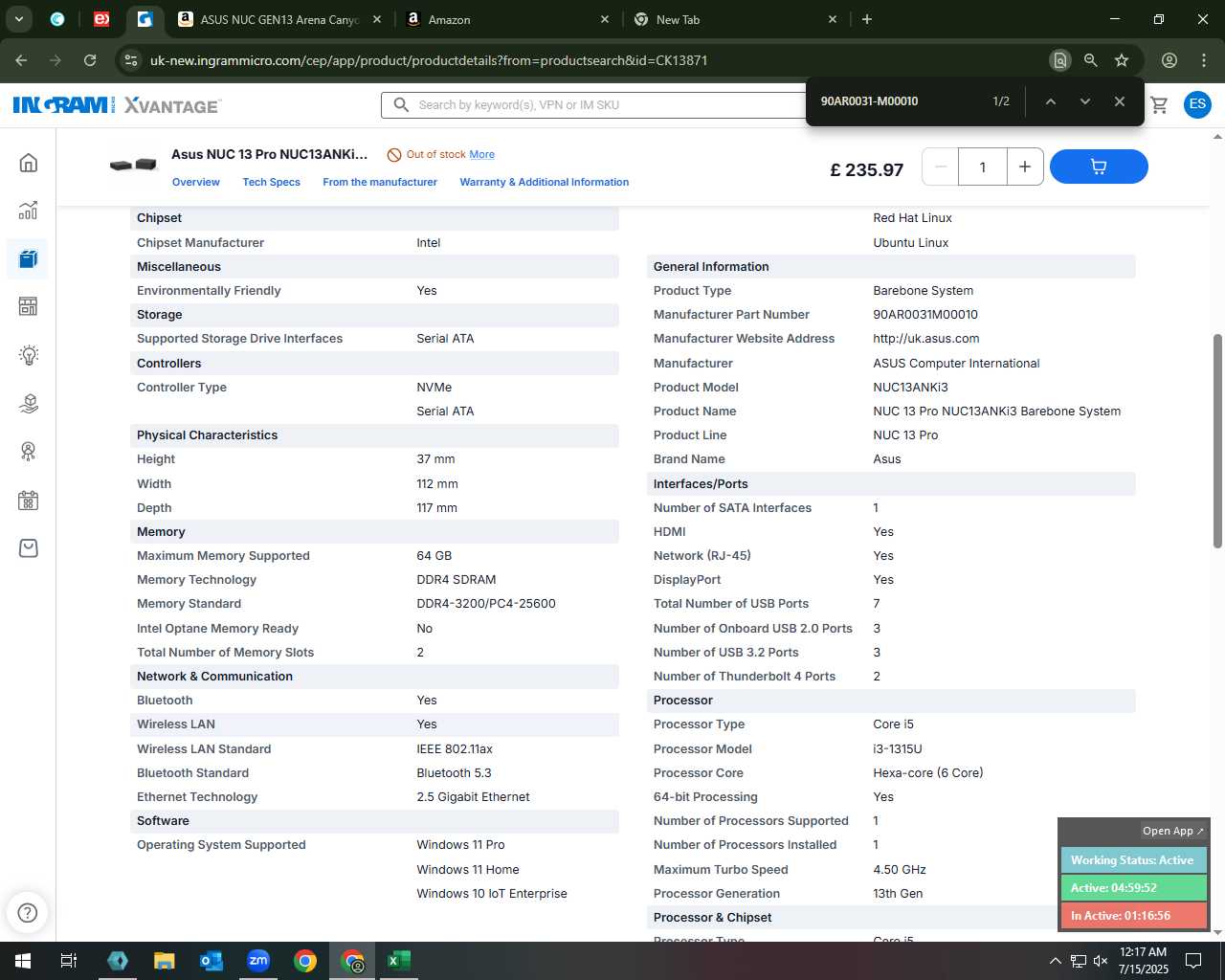Open the hand-holding-box services icon in the sidebar
Screen dimensions: 1225x980
[x=29, y=404]
